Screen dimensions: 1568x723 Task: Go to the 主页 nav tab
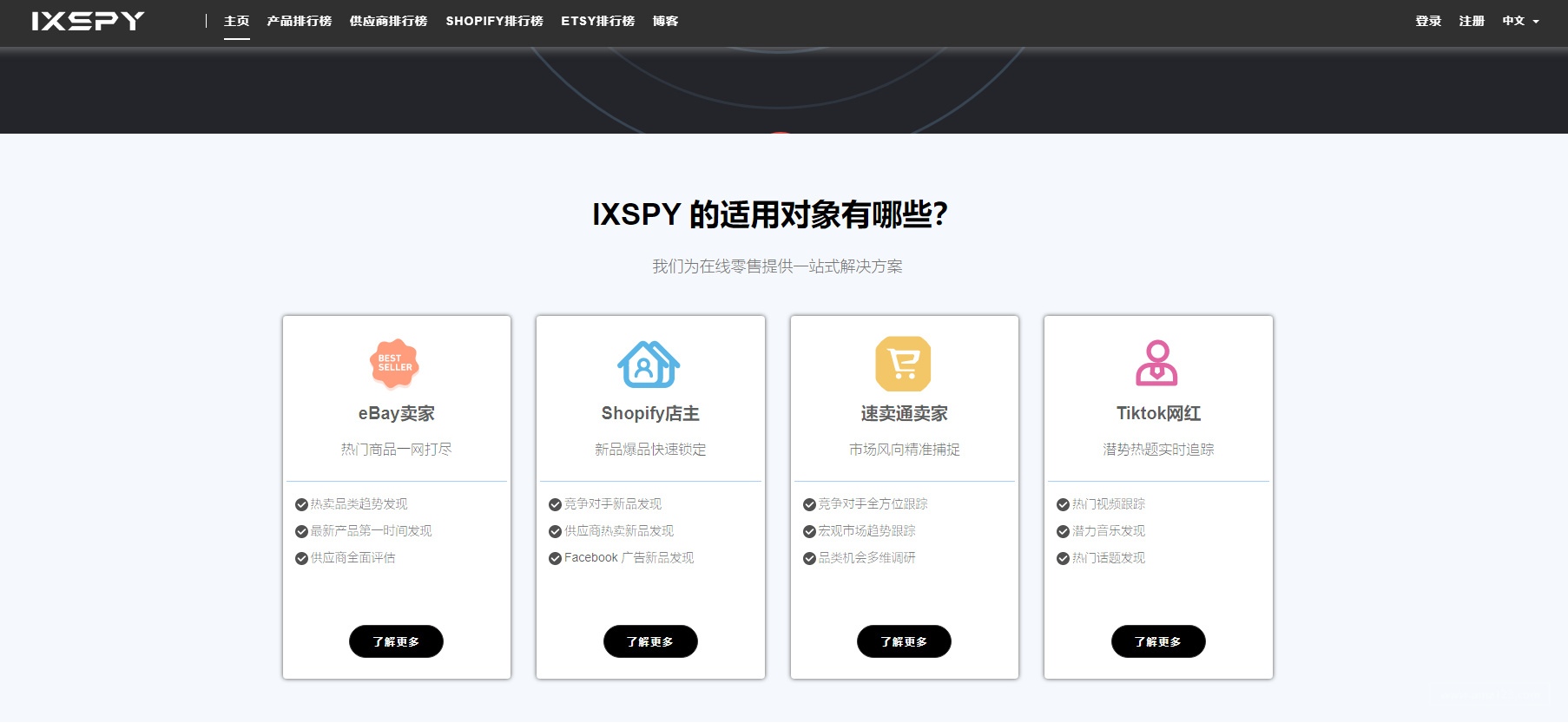click(236, 21)
